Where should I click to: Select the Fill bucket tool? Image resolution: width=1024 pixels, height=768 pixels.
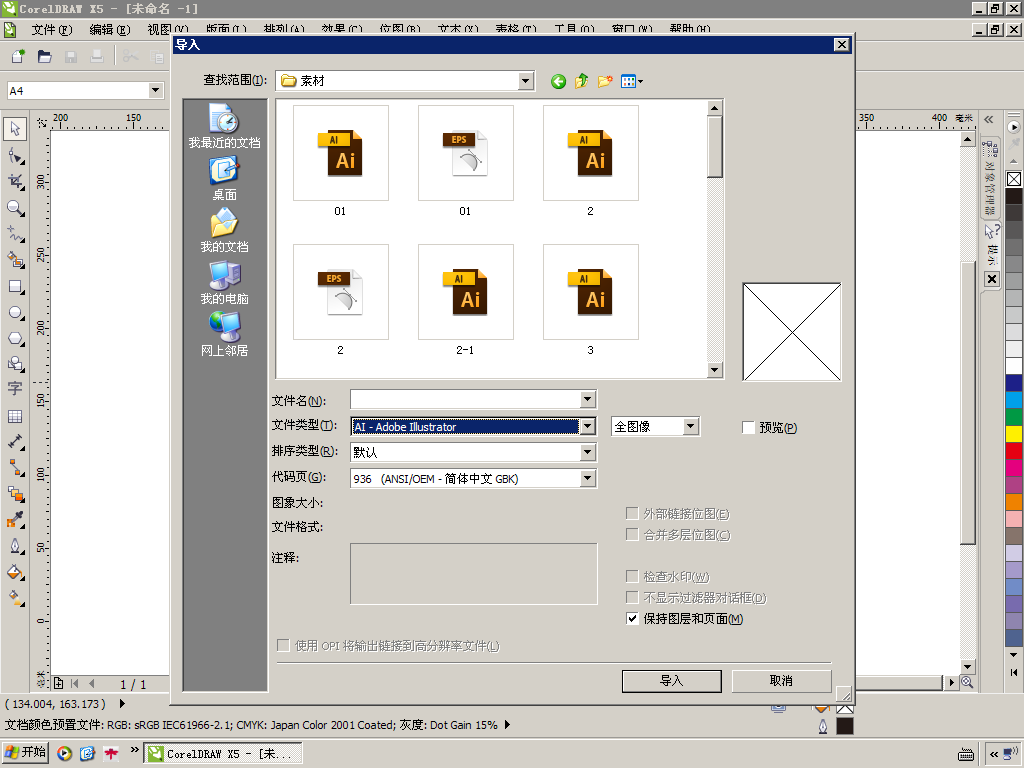coord(15,573)
